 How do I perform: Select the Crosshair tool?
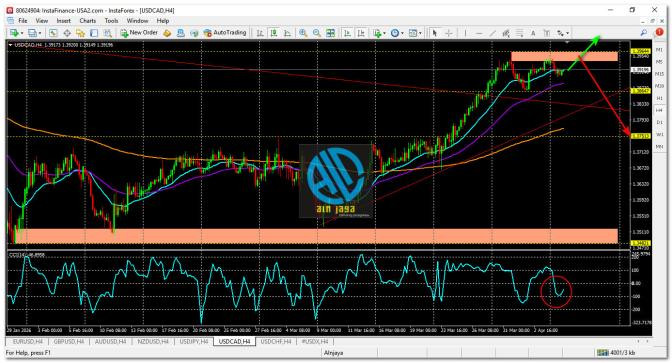[x=449, y=33]
